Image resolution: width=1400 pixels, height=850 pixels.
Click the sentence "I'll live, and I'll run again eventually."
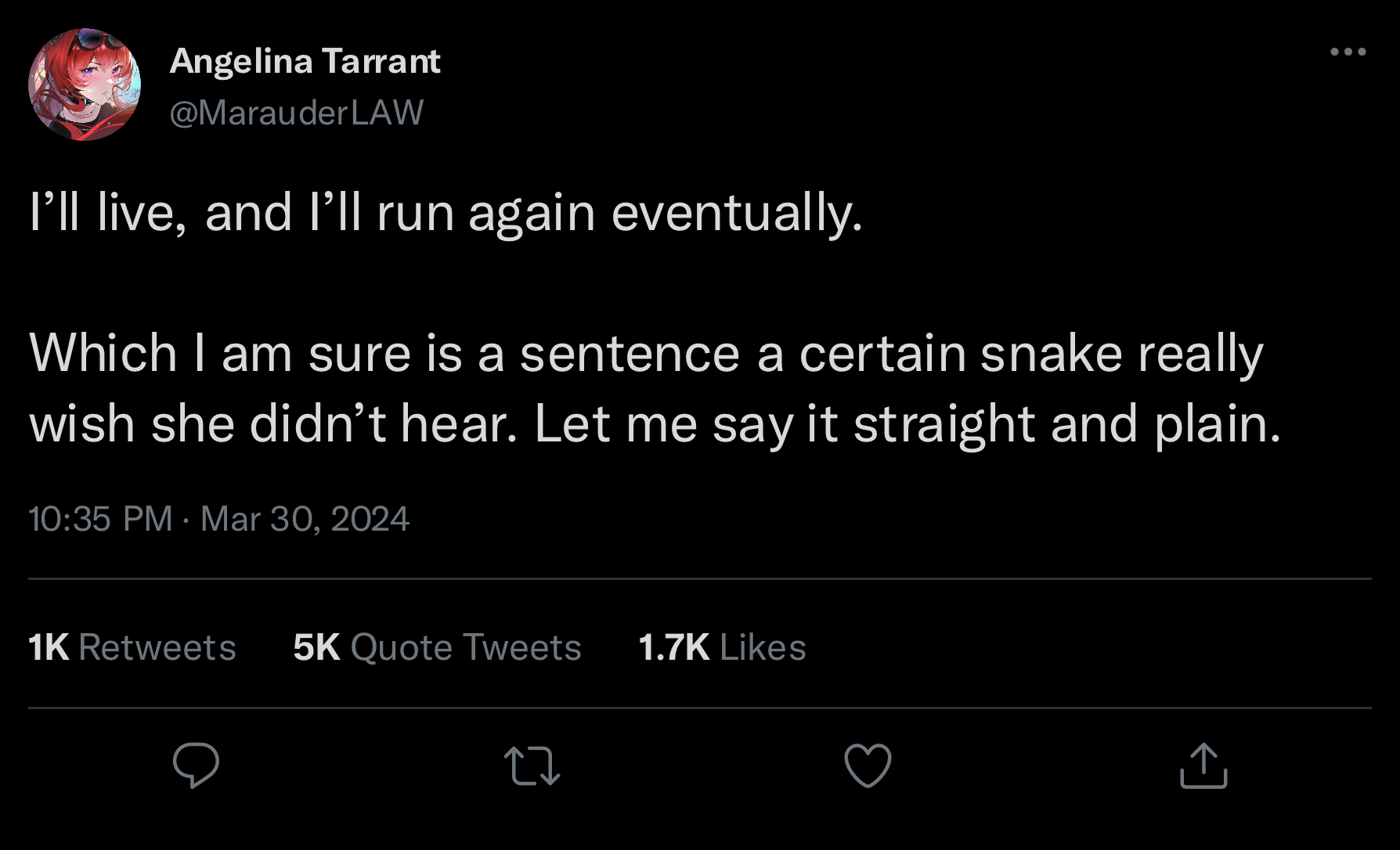coord(446,213)
